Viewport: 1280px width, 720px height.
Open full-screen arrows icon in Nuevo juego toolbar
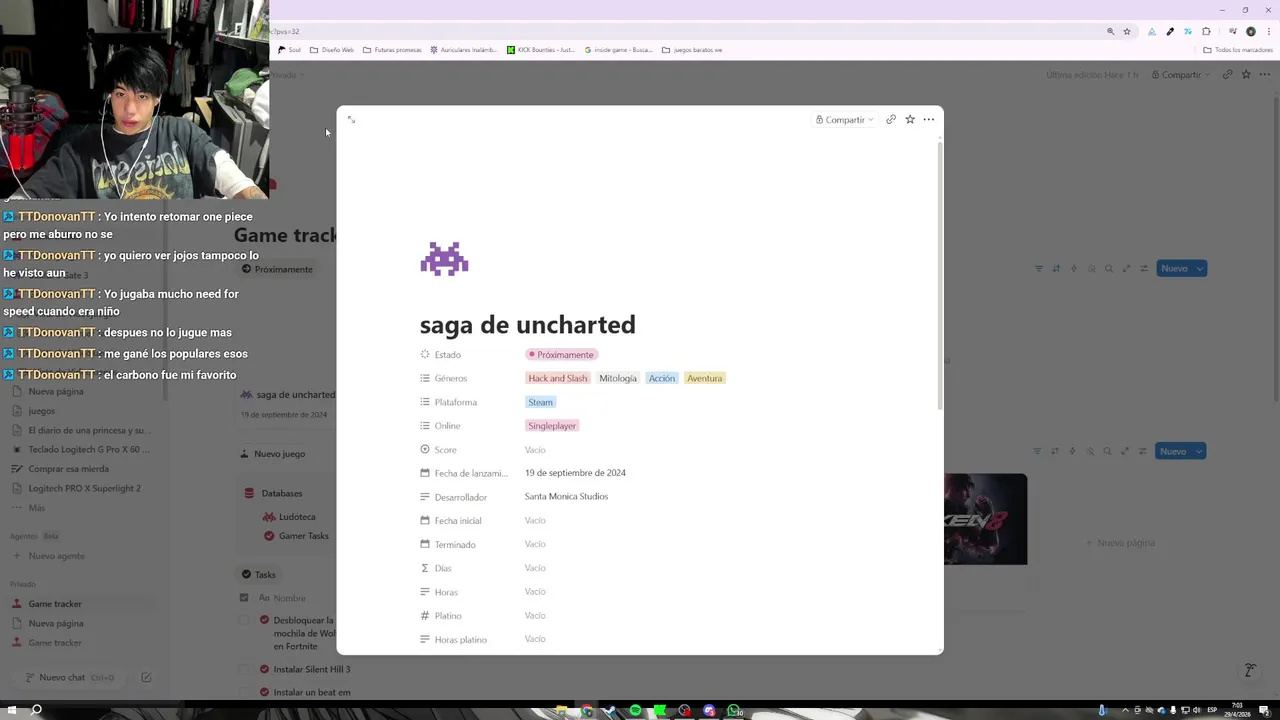[x=1125, y=451]
